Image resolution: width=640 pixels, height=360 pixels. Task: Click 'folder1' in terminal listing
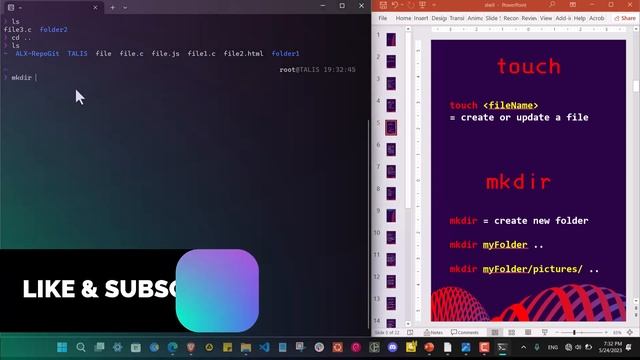pos(285,53)
